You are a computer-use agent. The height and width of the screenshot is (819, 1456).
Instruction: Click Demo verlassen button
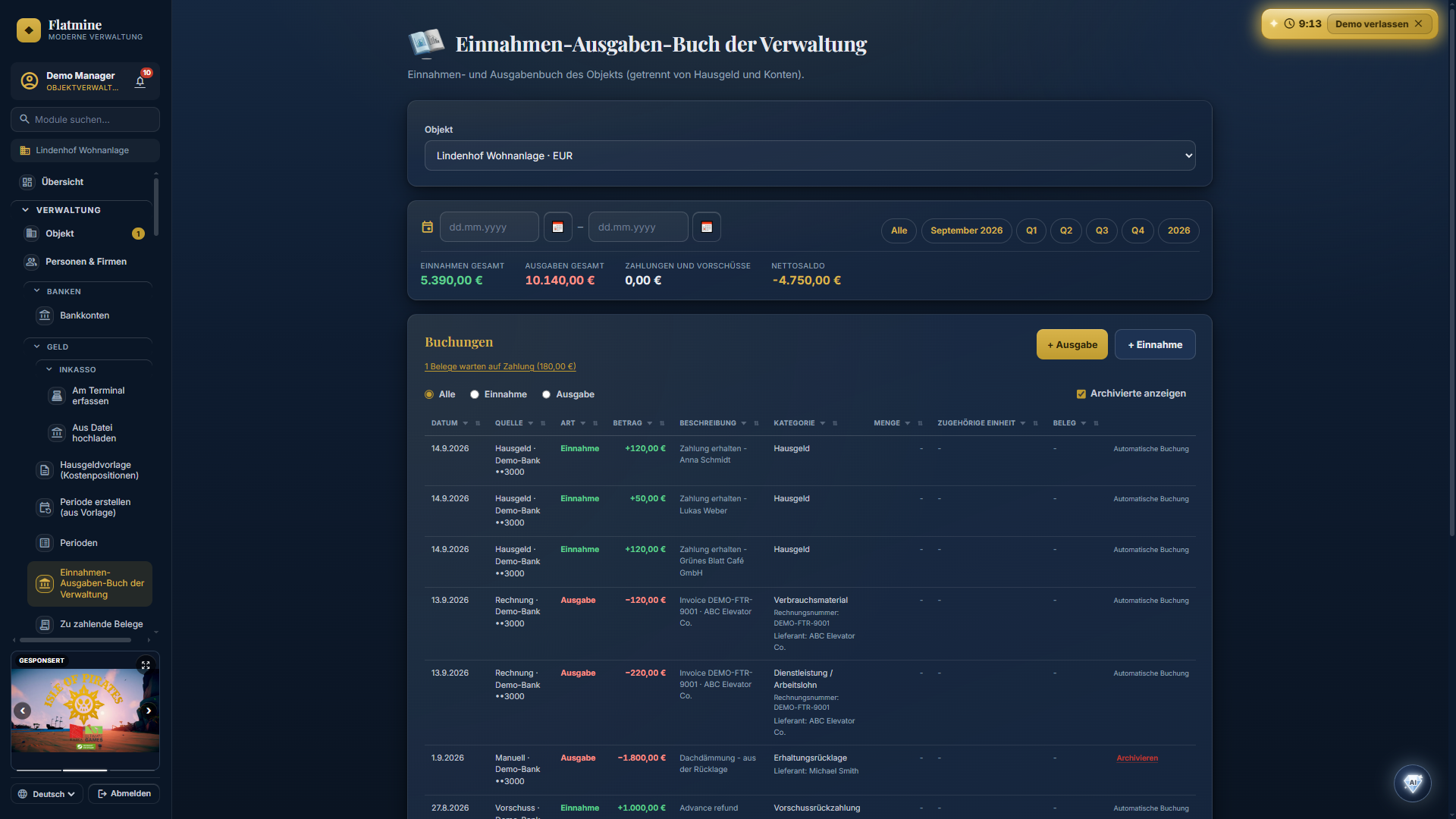coord(1379,24)
